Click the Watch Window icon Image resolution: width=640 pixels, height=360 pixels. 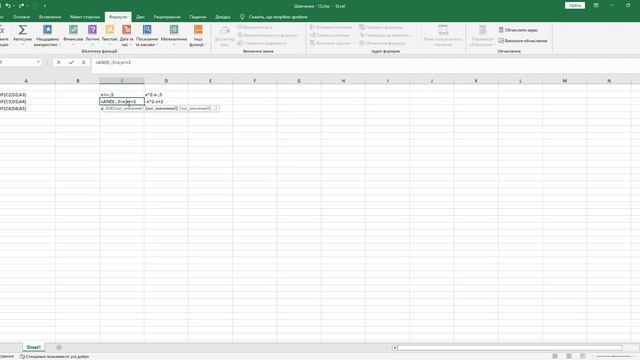[443, 30]
